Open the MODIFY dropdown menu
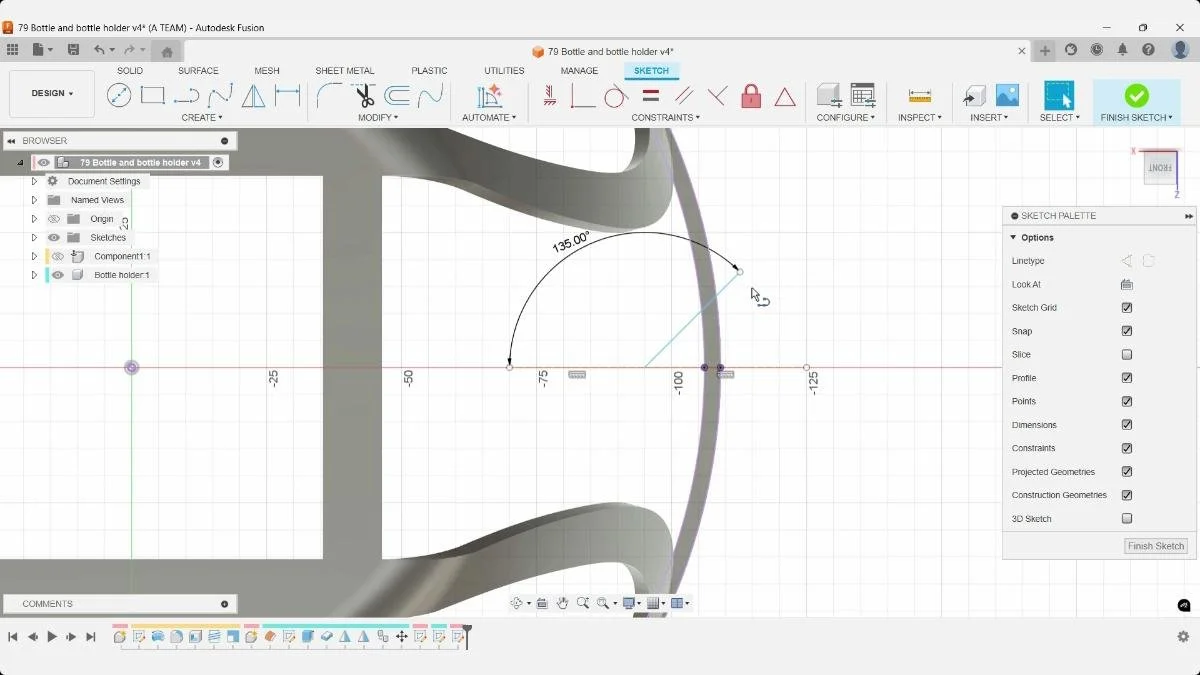 378,118
